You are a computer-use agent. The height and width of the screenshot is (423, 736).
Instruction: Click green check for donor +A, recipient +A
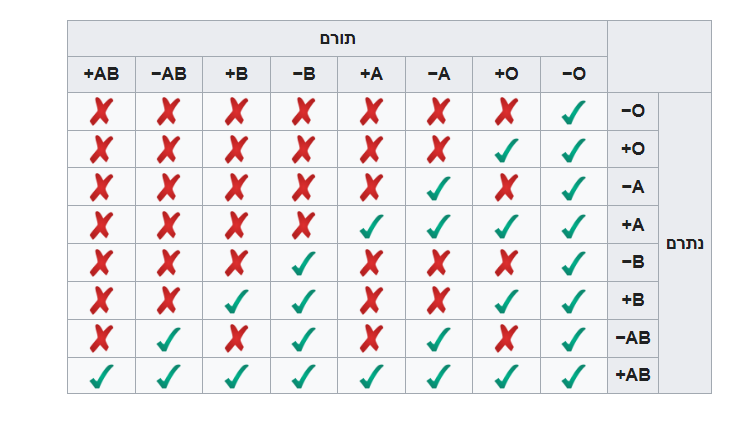coord(371,225)
